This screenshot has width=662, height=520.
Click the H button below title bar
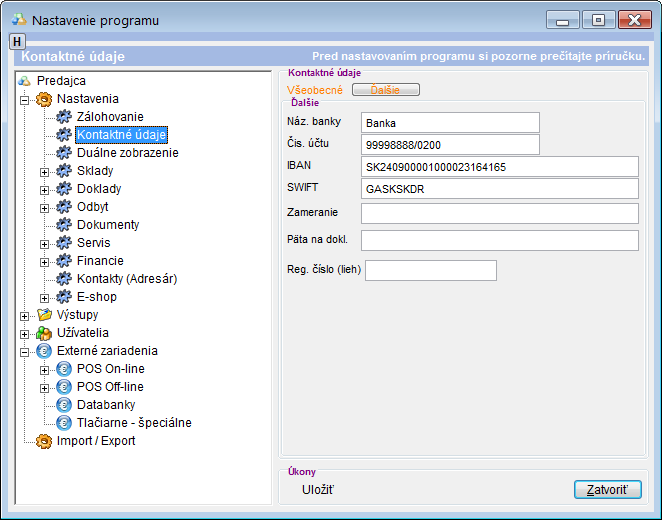point(17,41)
